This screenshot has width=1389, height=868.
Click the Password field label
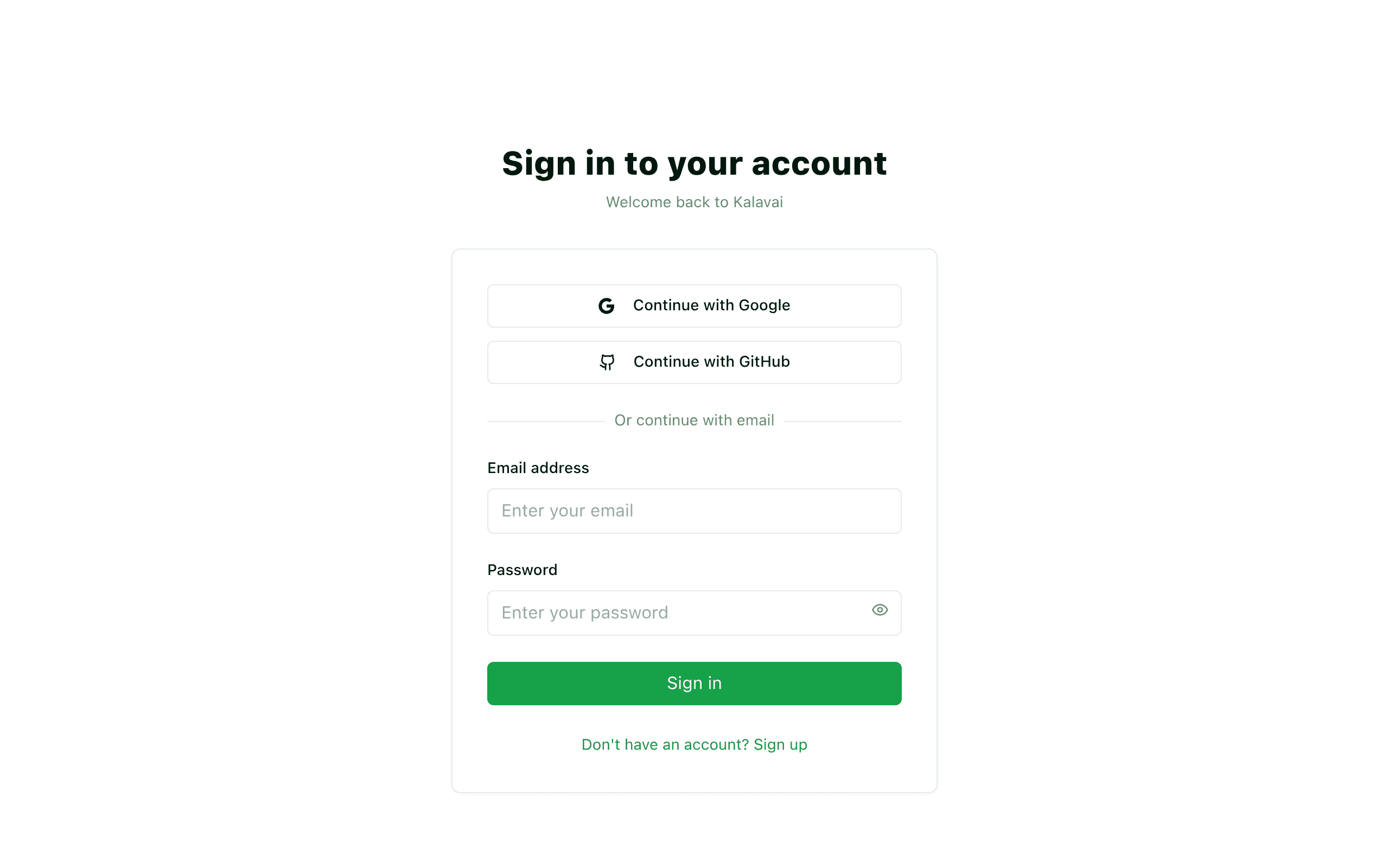(522, 570)
